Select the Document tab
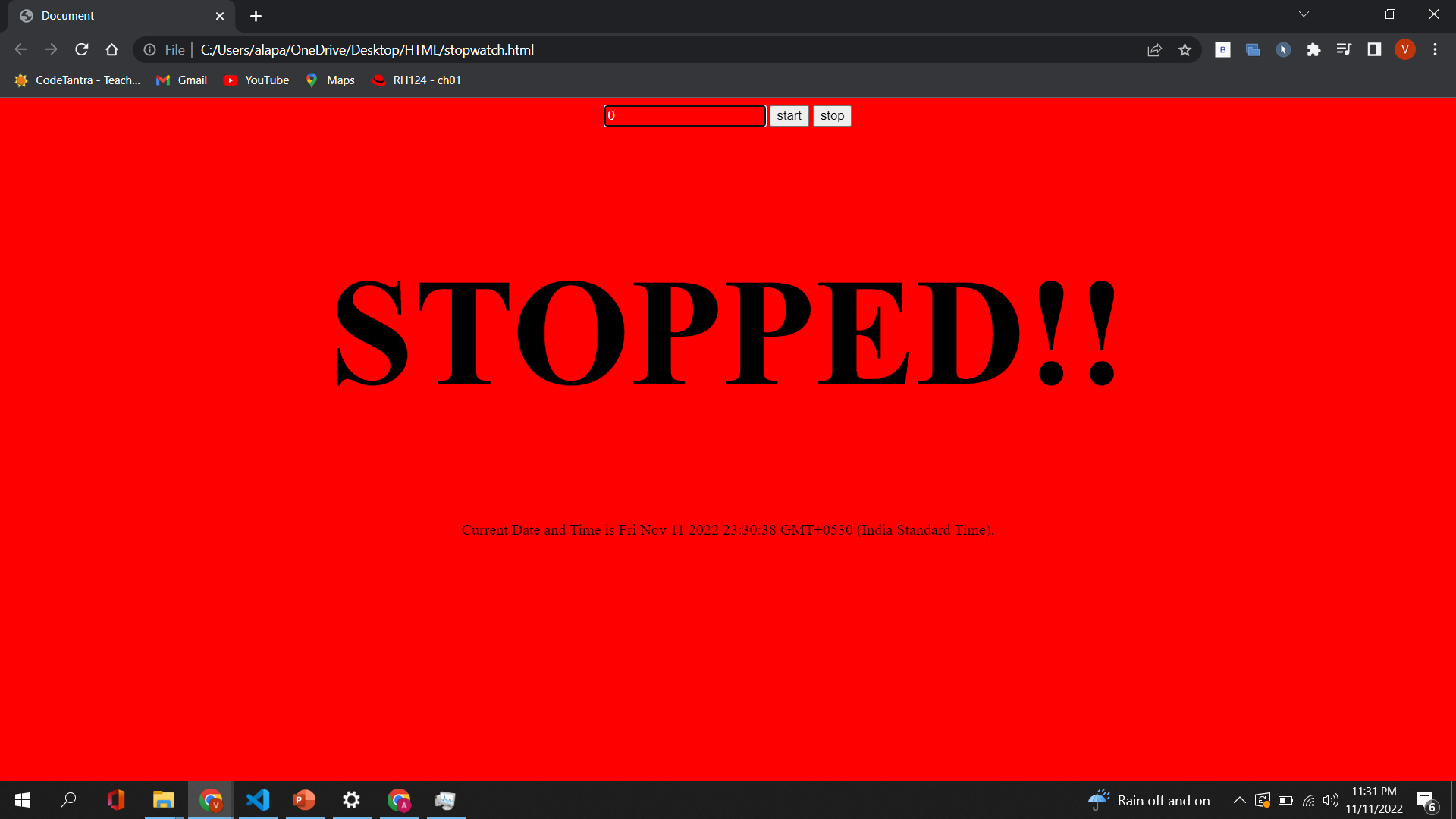Image resolution: width=1456 pixels, height=819 pixels. click(114, 16)
